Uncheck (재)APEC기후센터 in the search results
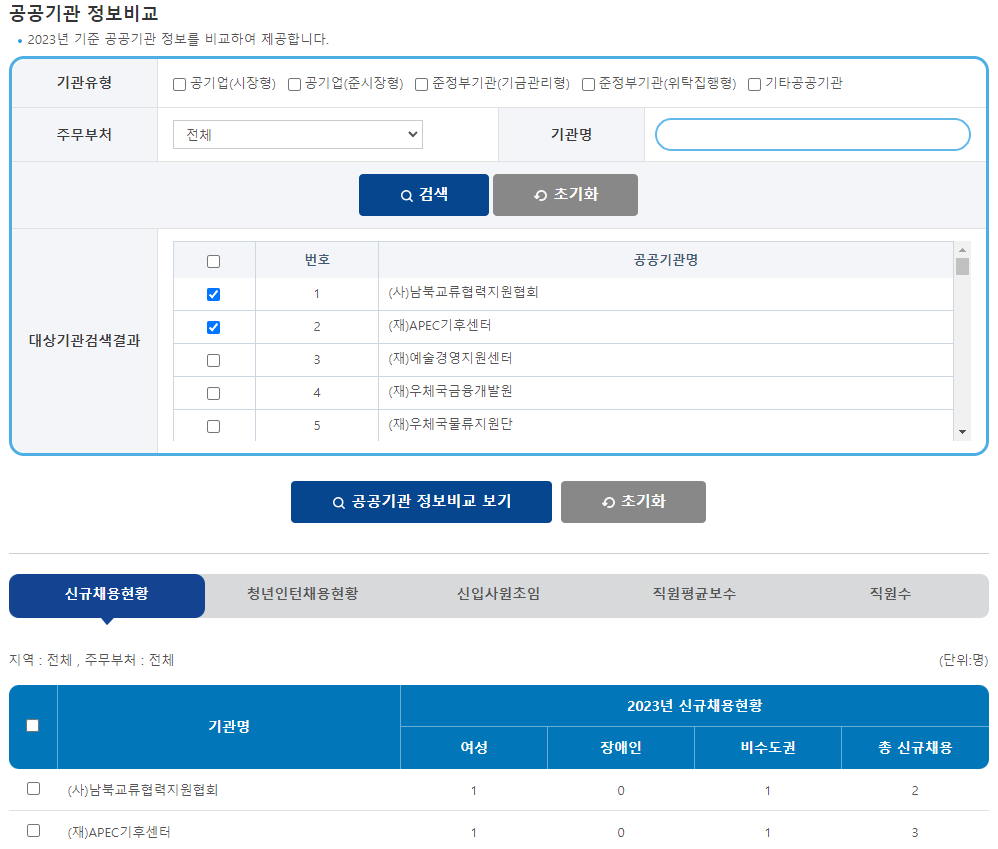998x849 pixels. point(213,326)
